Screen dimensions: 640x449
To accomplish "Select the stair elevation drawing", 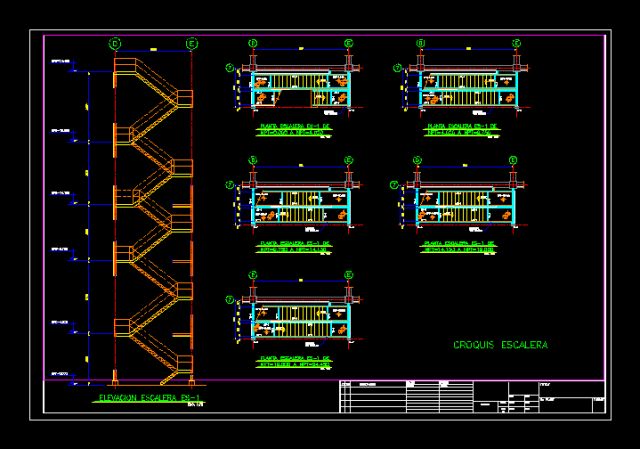I will pyautogui.click(x=153, y=220).
